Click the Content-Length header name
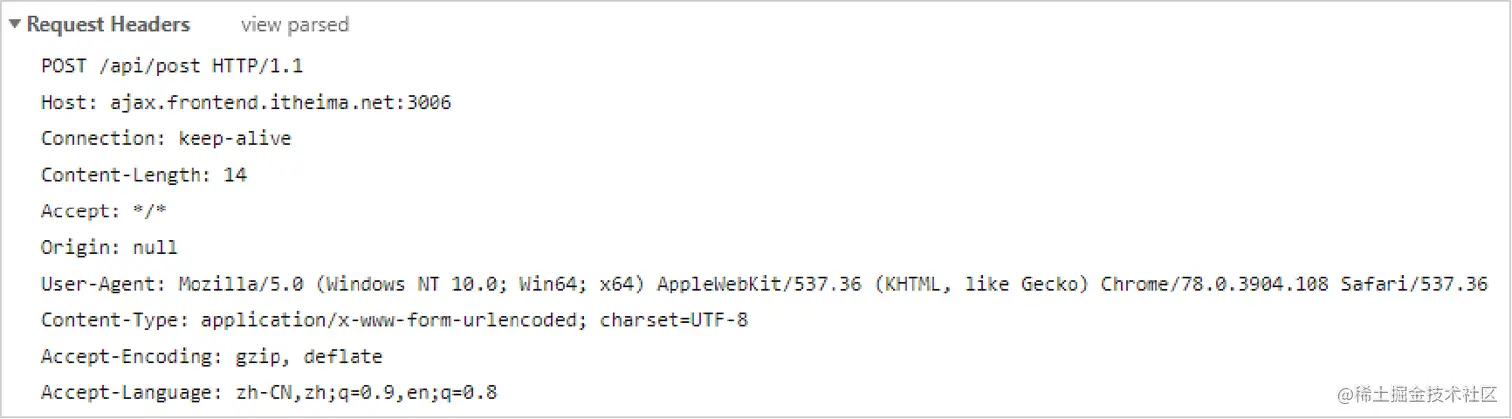The width and height of the screenshot is (1512, 419). pos(121,175)
